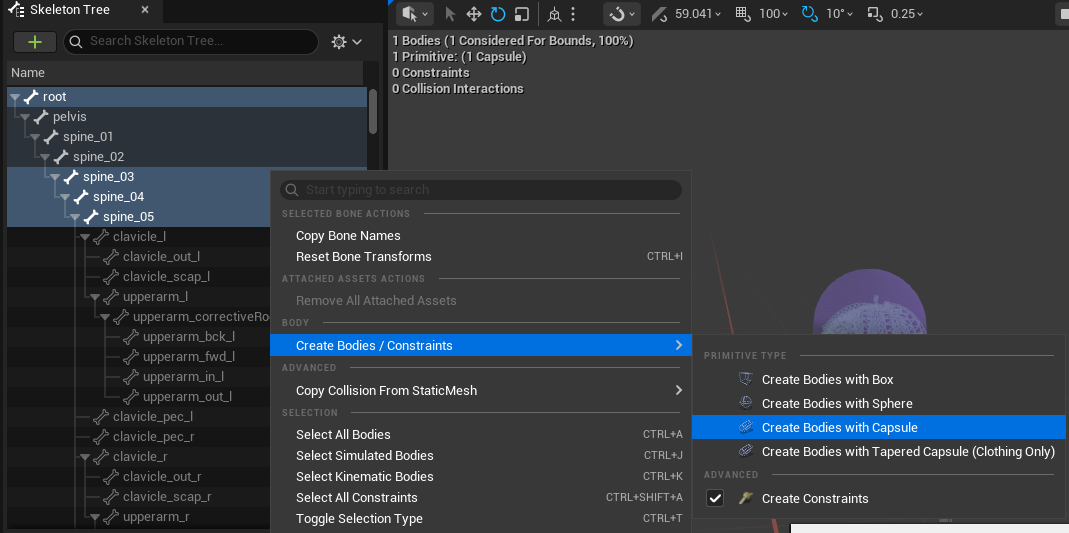Collapse the clavicle_r bone expander
Viewport: 1069px width, 533px height.
pyautogui.click(x=85, y=457)
